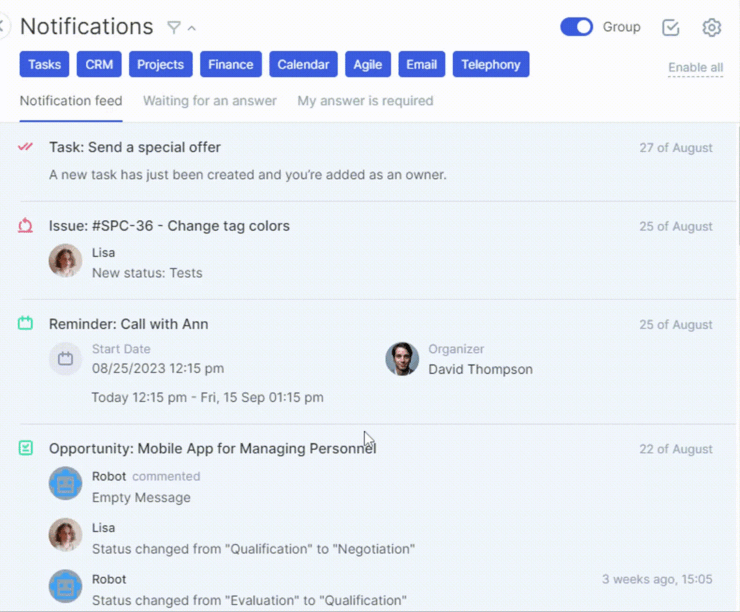The image size is (740, 612).
Task: Select the "Empty Message" comment text
Action: 141,498
